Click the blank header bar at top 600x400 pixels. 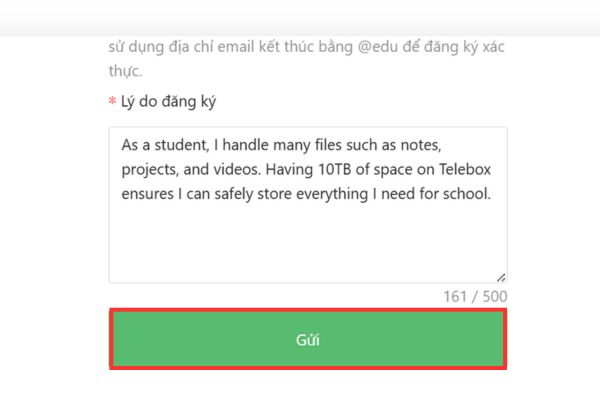pos(300,16)
